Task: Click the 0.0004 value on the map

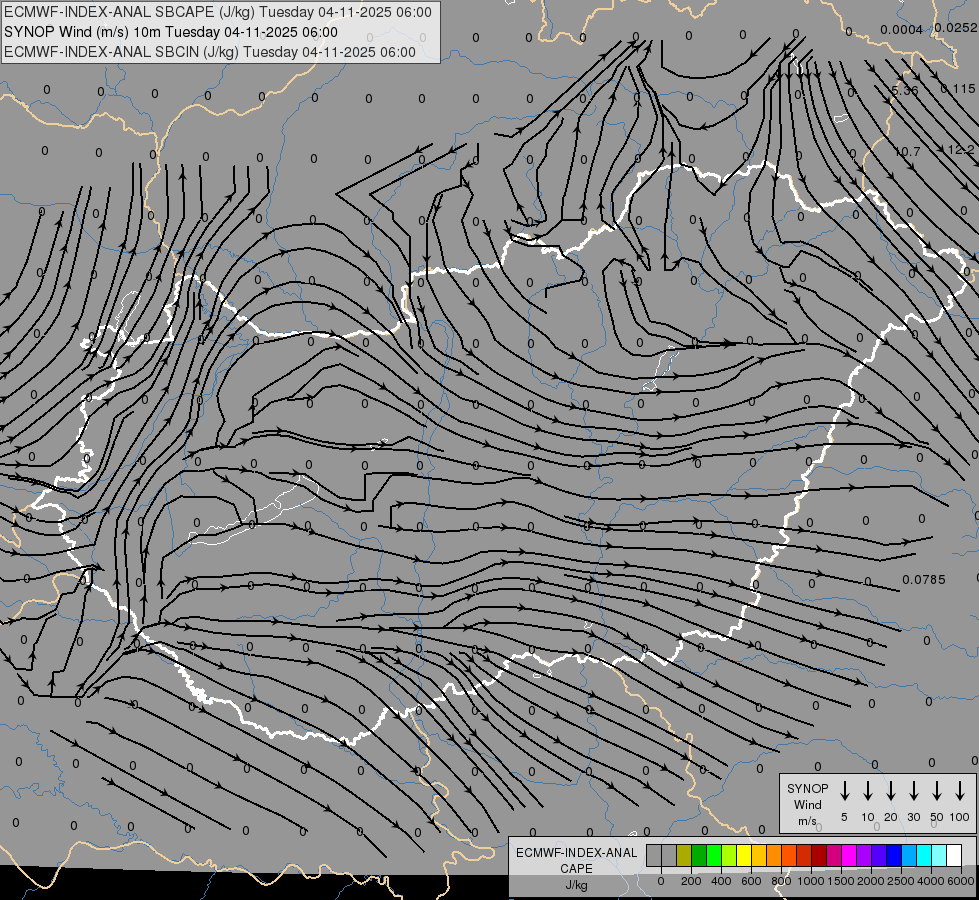Action: [x=901, y=30]
